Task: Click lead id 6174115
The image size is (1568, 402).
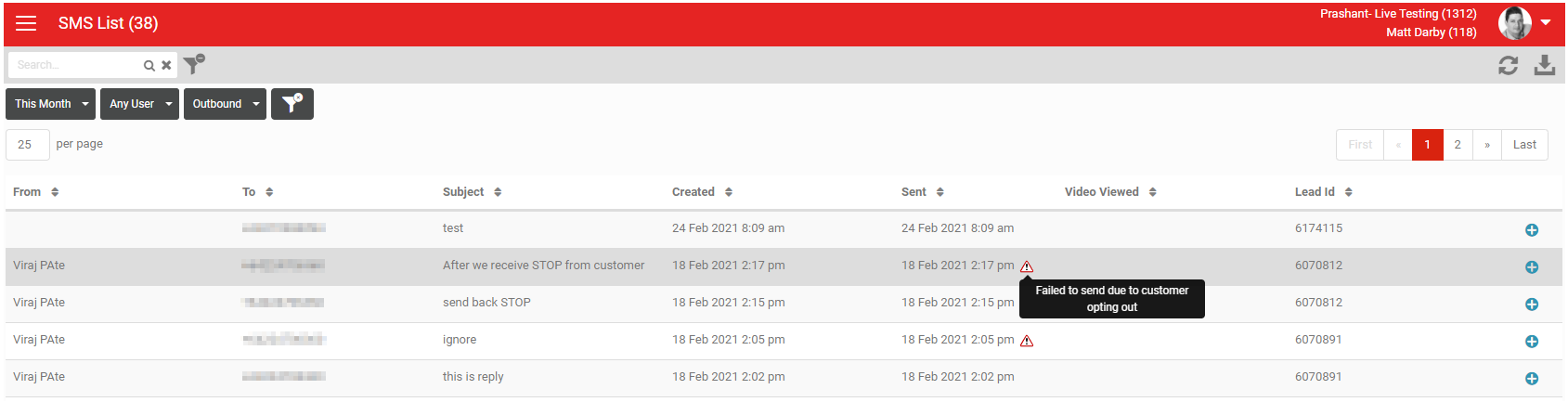Action: 1318,228
